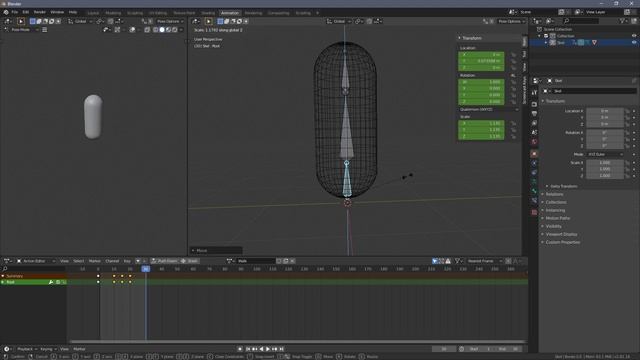Play the animation forward
Screen dimensions: 640x360
(x=268, y=349)
